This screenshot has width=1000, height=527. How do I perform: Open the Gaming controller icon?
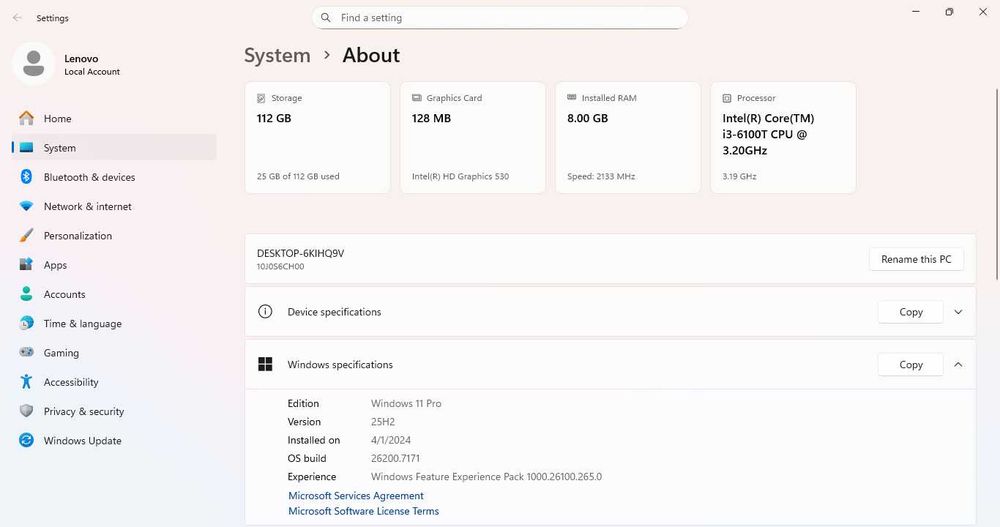(26, 353)
